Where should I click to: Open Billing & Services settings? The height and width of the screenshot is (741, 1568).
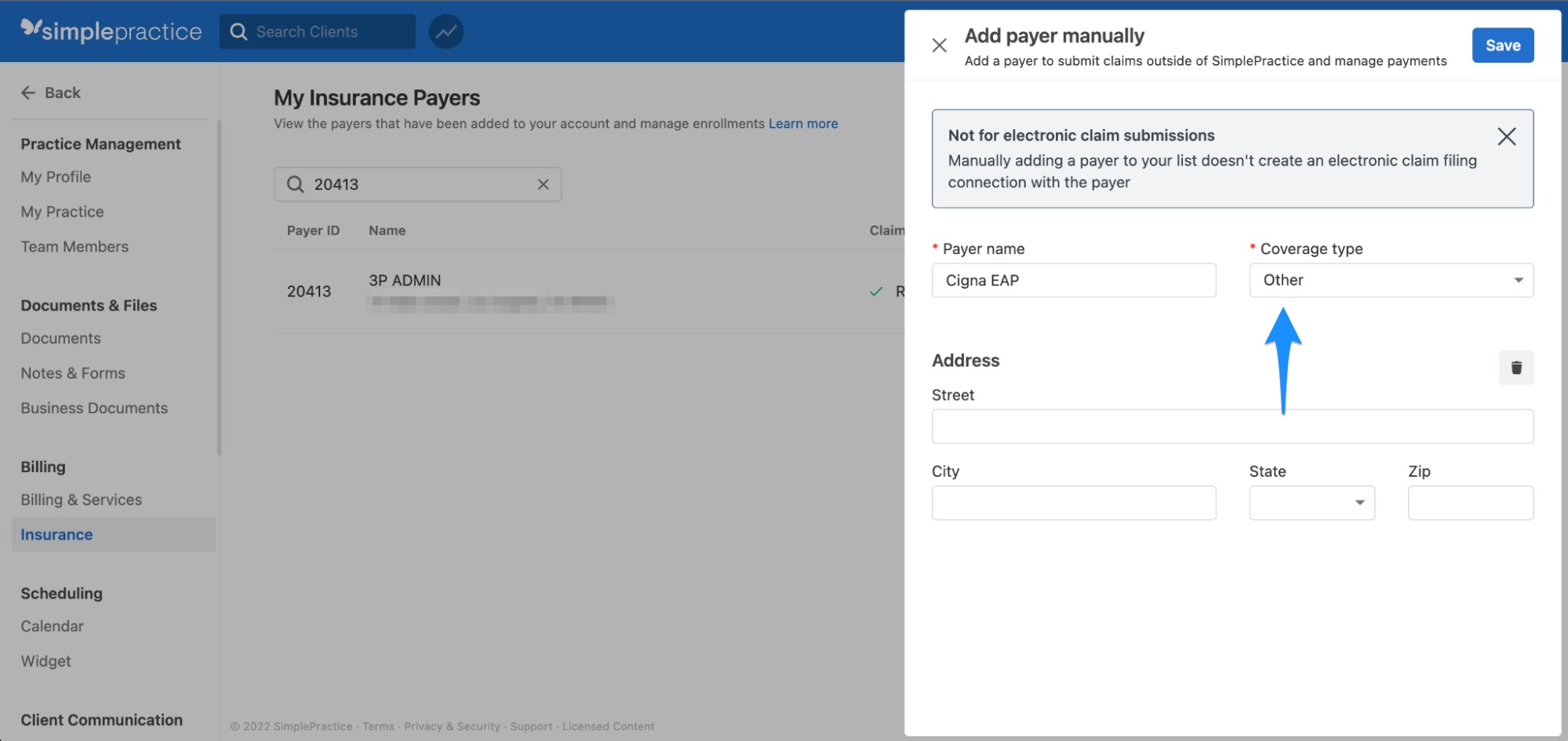pyautogui.click(x=81, y=499)
